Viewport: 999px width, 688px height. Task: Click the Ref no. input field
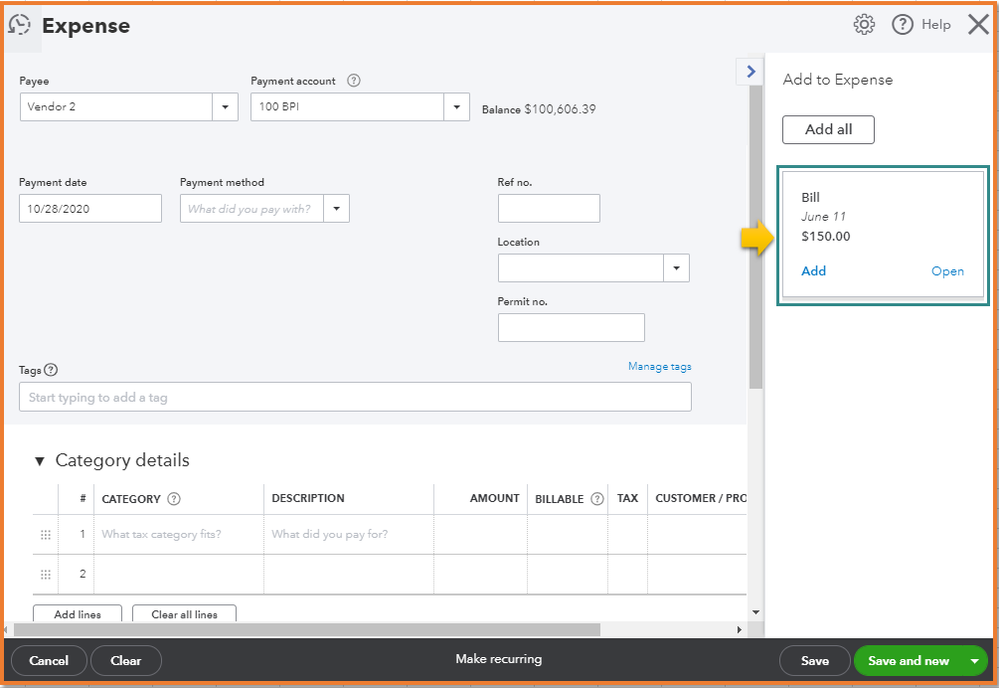548,208
